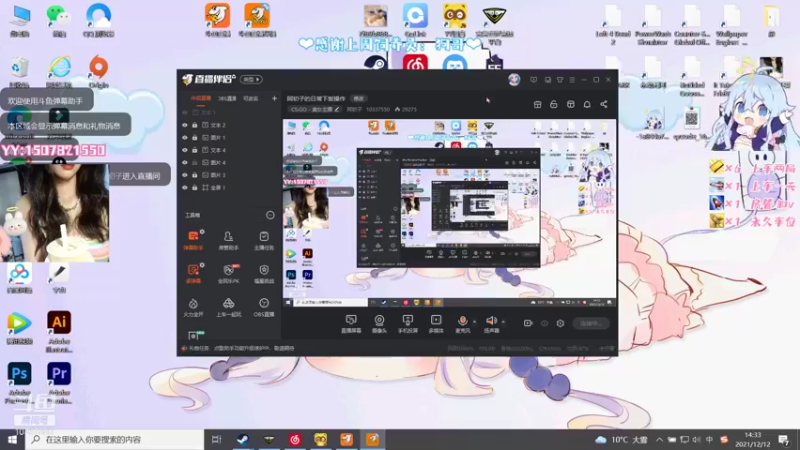Screen dimensions: 800x450
Task: Hide the 全屏 1 layer
Action: click(x=185, y=188)
